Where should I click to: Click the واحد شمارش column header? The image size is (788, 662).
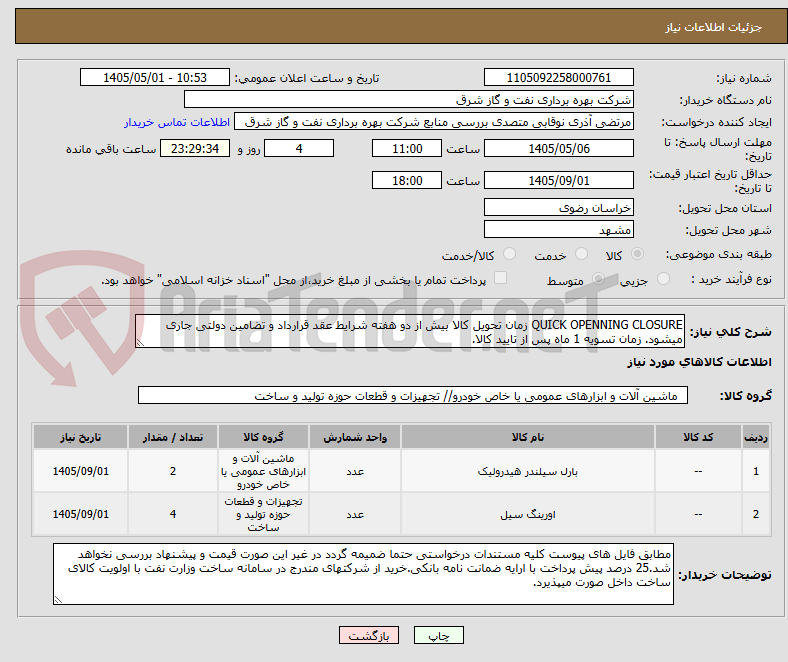pyautogui.click(x=355, y=437)
